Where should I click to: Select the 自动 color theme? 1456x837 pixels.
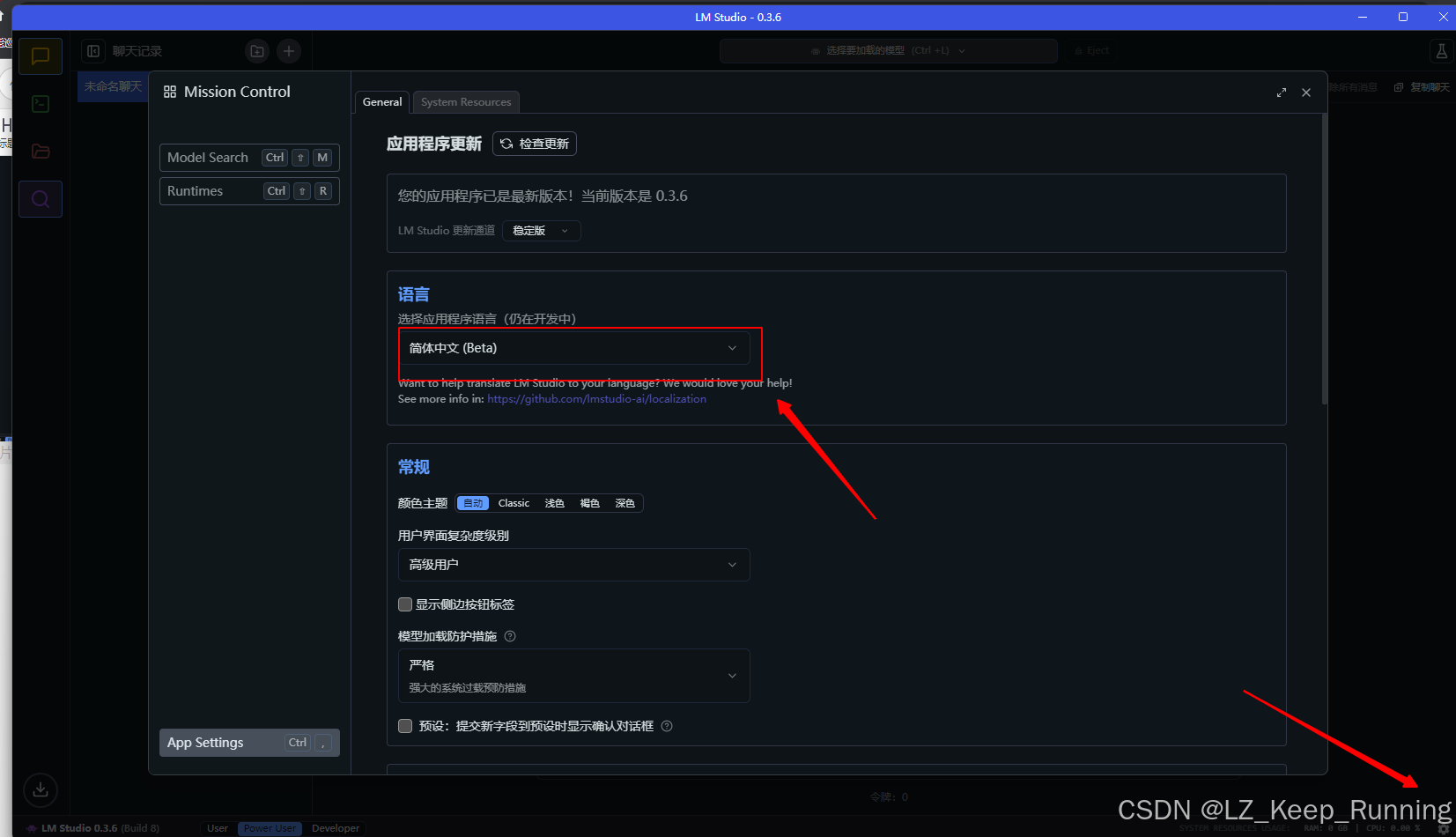(473, 503)
